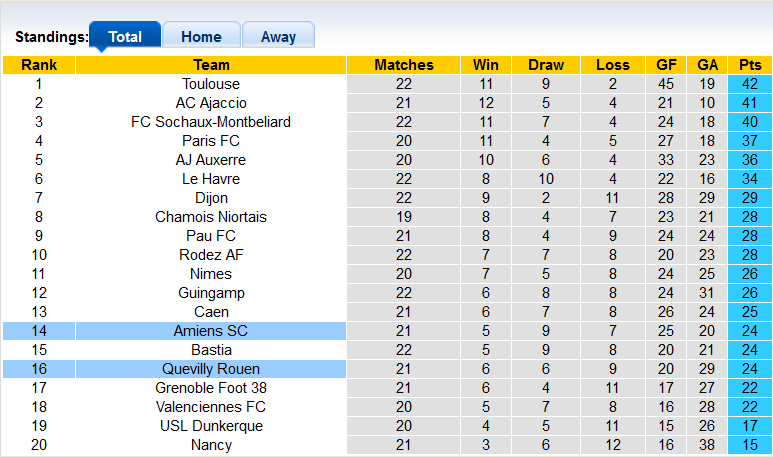
Task: Switch to the Total standings tab
Action: coord(125,36)
